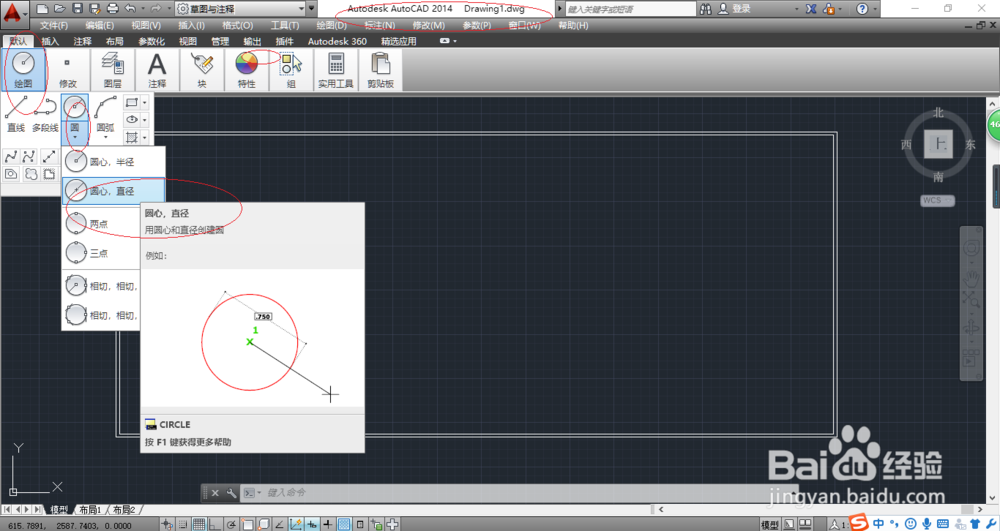This screenshot has width=1000, height=531.
Task: Click the help question mark icon
Action: pyautogui.click(x=862, y=9)
